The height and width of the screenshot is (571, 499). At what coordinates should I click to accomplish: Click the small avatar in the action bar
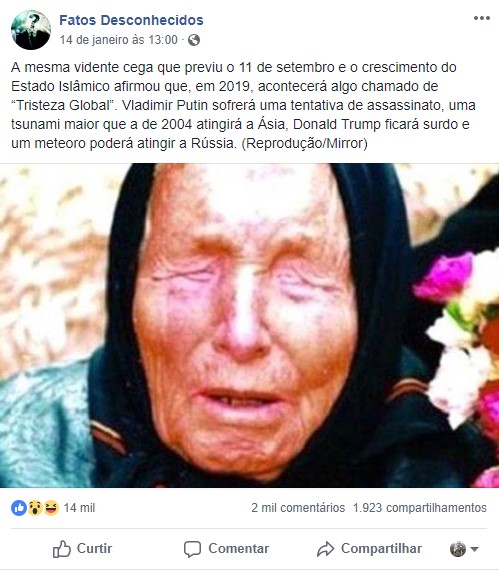click(x=458, y=549)
